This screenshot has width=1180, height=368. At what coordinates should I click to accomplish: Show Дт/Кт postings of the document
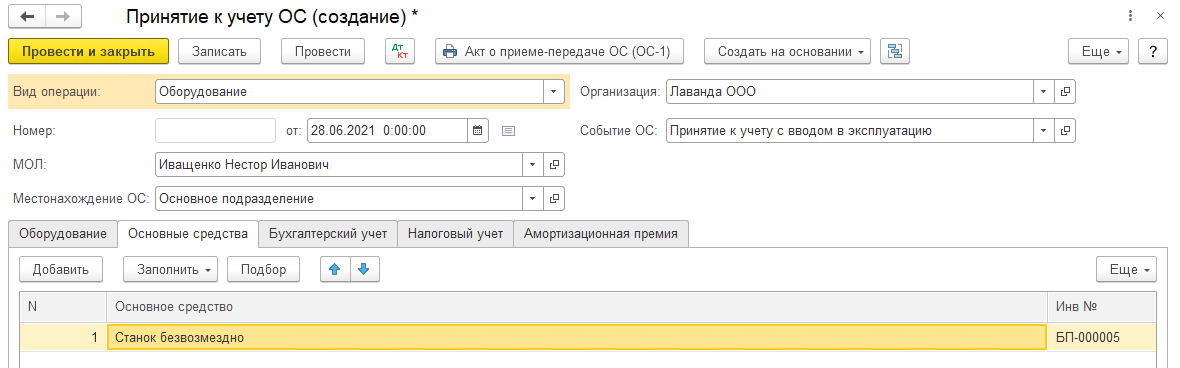pyautogui.click(x=400, y=51)
